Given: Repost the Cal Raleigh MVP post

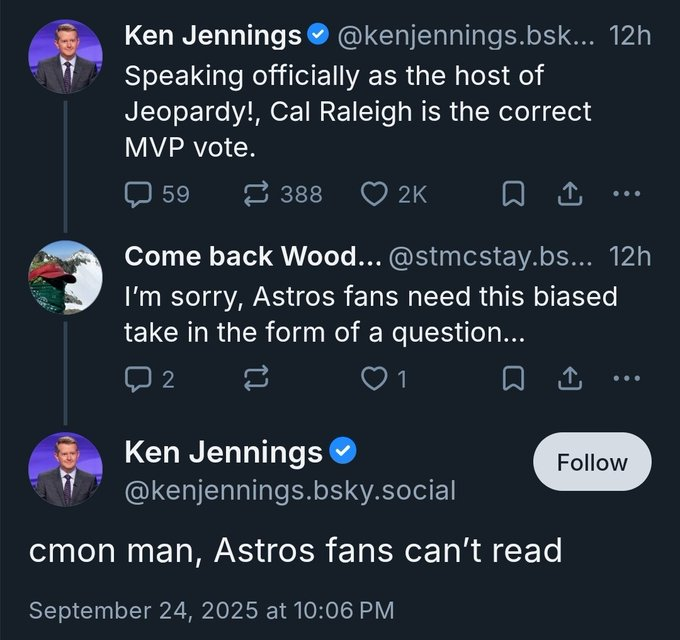Looking at the screenshot, I should [283, 194].
